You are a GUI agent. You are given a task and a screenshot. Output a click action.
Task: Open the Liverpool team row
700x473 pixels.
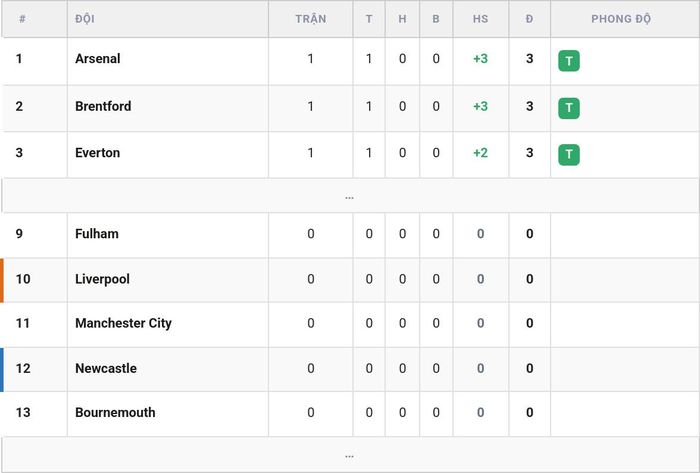click(x=350, y=280)
